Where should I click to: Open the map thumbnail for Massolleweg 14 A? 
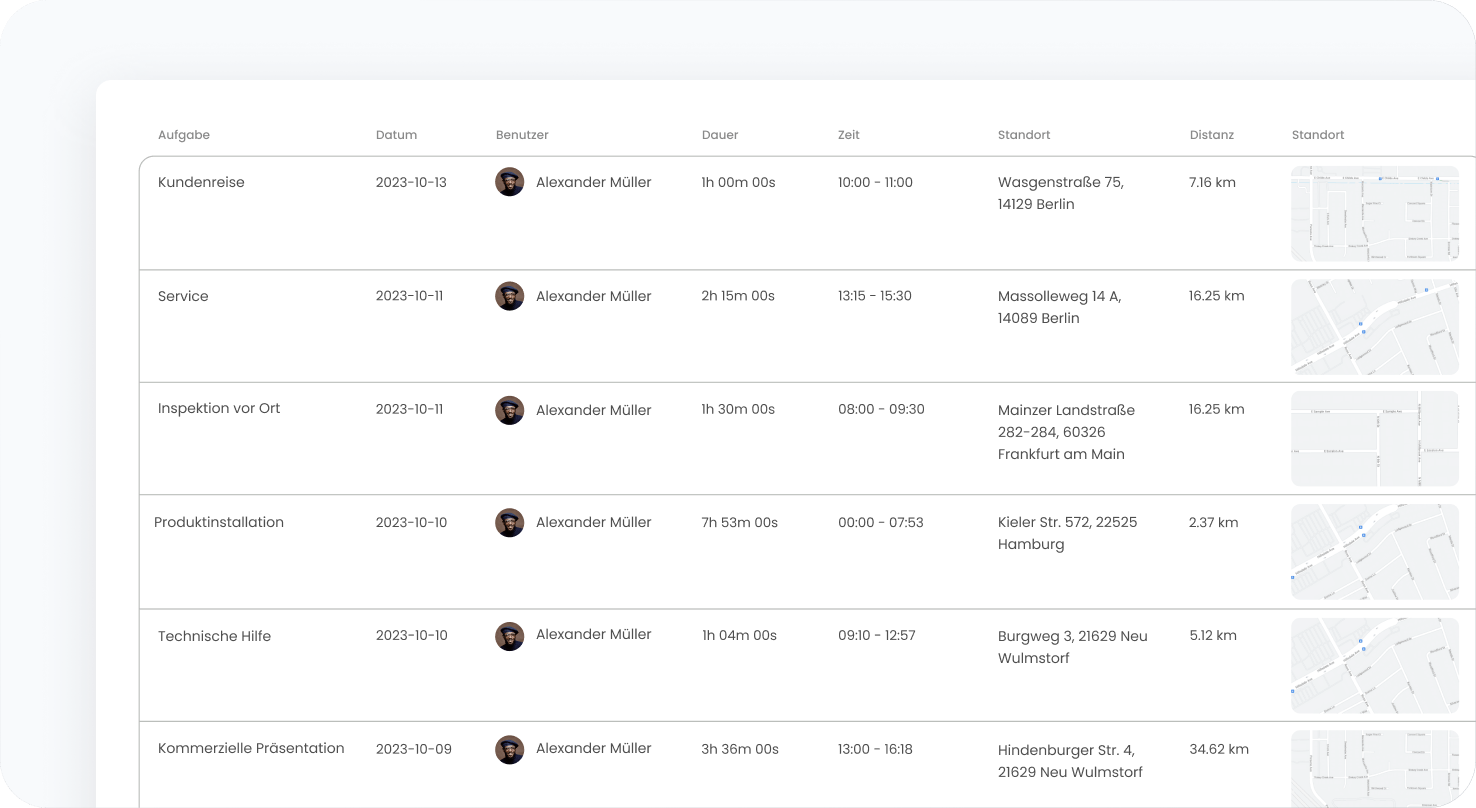pyautogui.click(x=1374, y=327)
